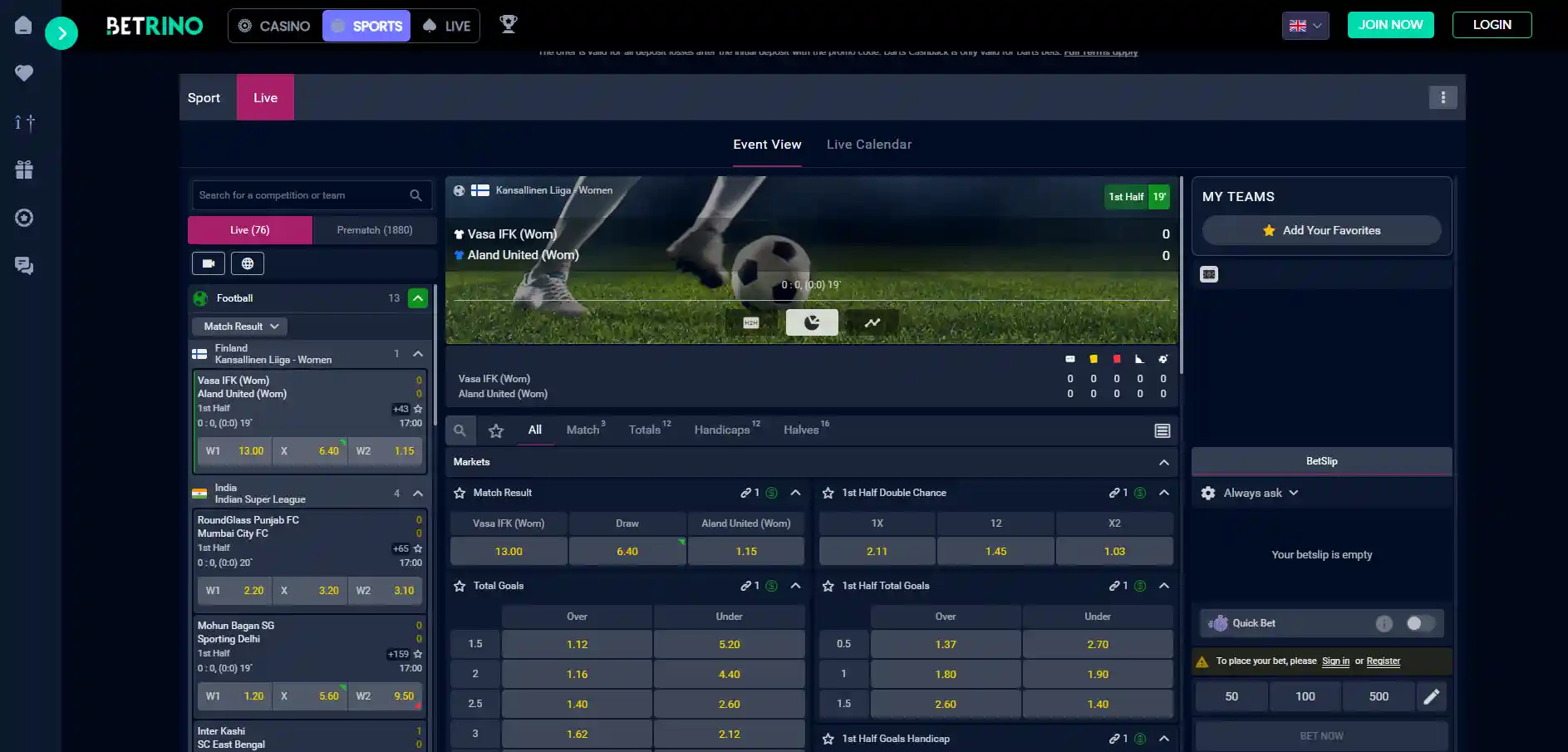Open the Always ask odds settings dropdown

coord(1251,493)
